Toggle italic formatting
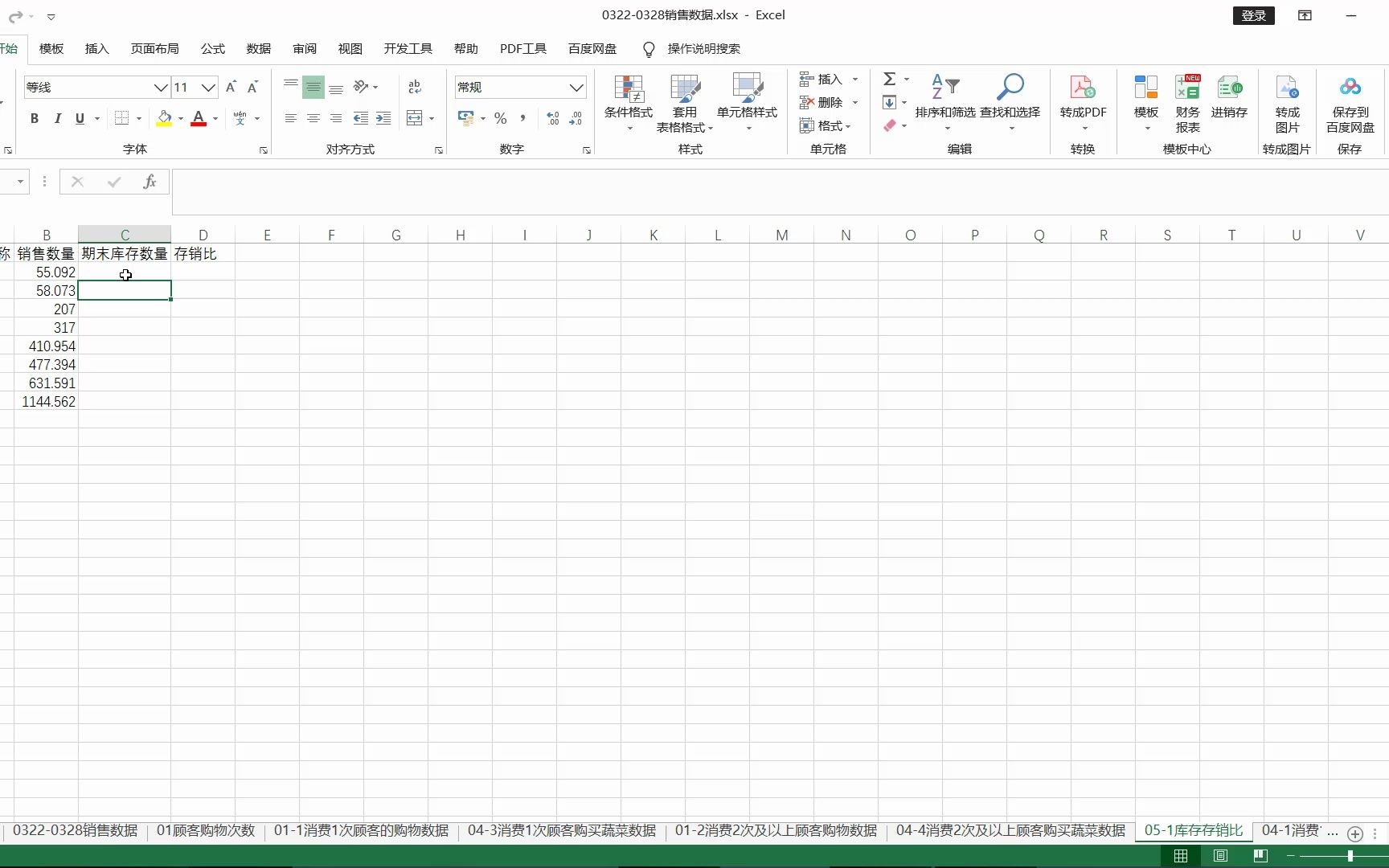1389x868 pixels. pyautogui.click(x=57, y=118)
